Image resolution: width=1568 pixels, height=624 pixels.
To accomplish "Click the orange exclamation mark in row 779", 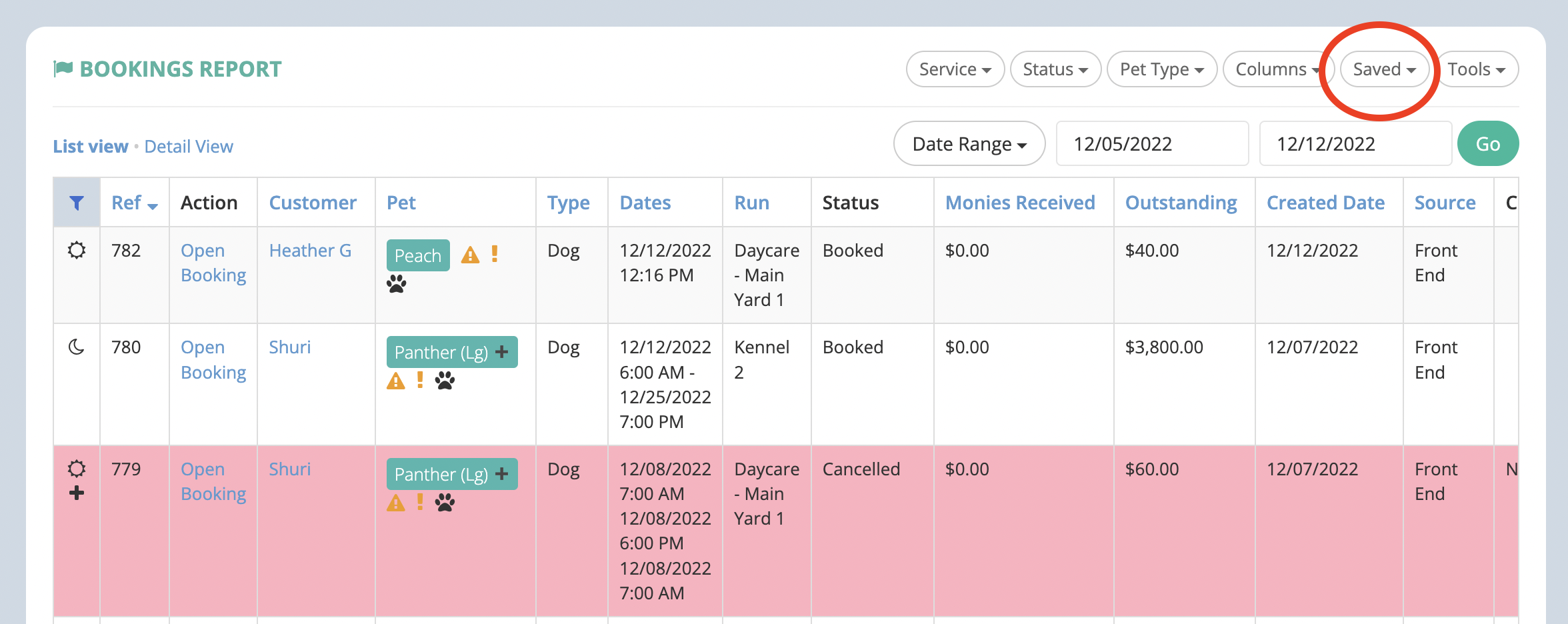I will coord(420,502).
